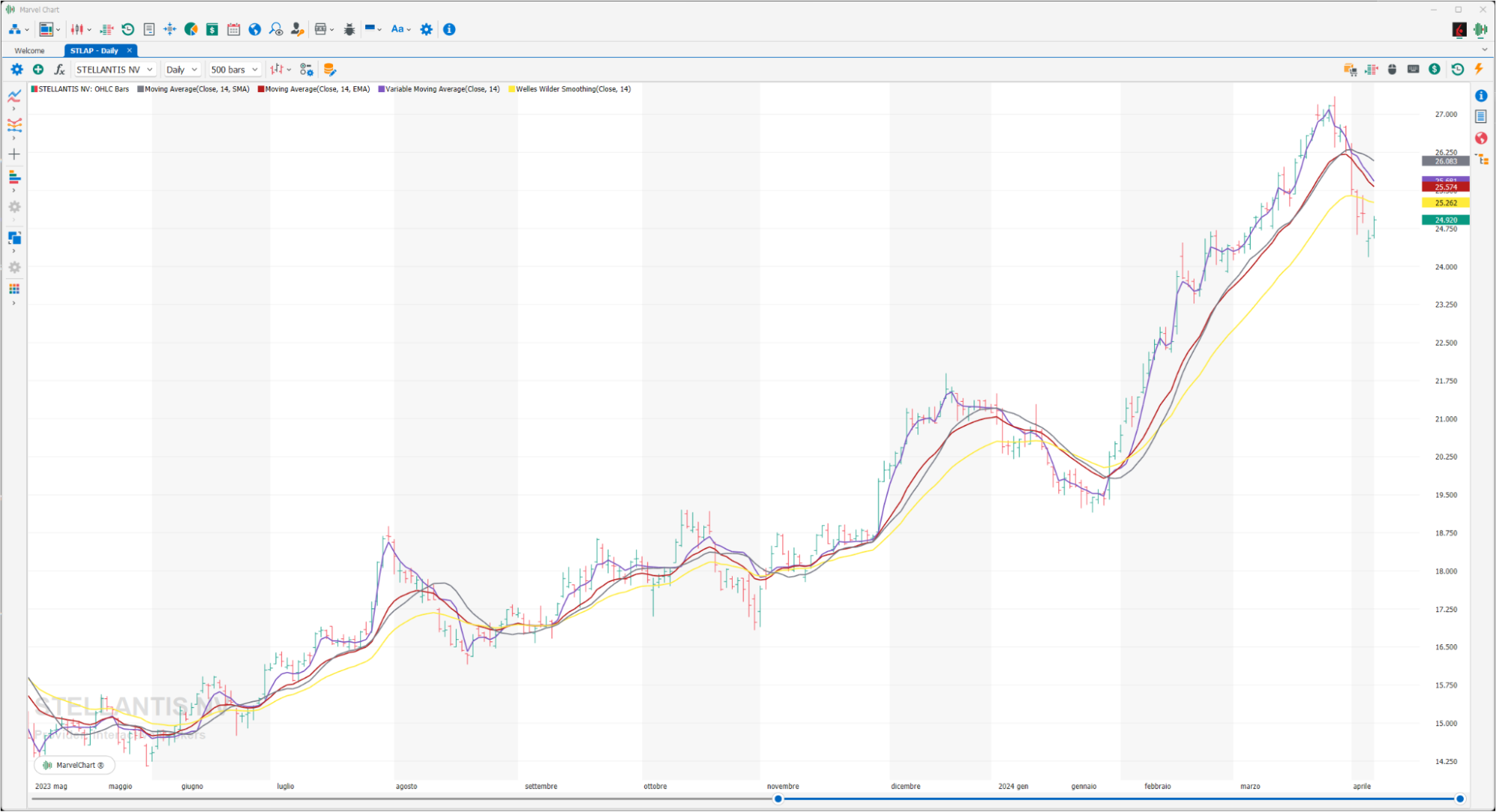The image size is (1496, 812).
Task: Select the blue overlapping squares tool
Action: [14, 238]
